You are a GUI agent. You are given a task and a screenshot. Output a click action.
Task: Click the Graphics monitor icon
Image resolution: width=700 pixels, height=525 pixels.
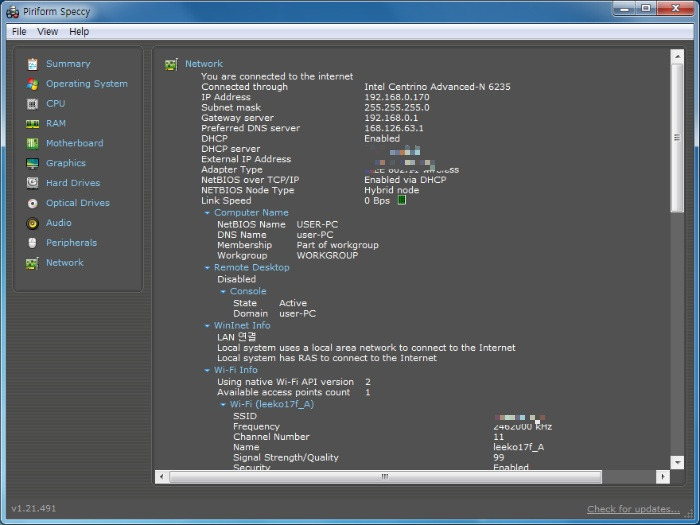(32, 163)
